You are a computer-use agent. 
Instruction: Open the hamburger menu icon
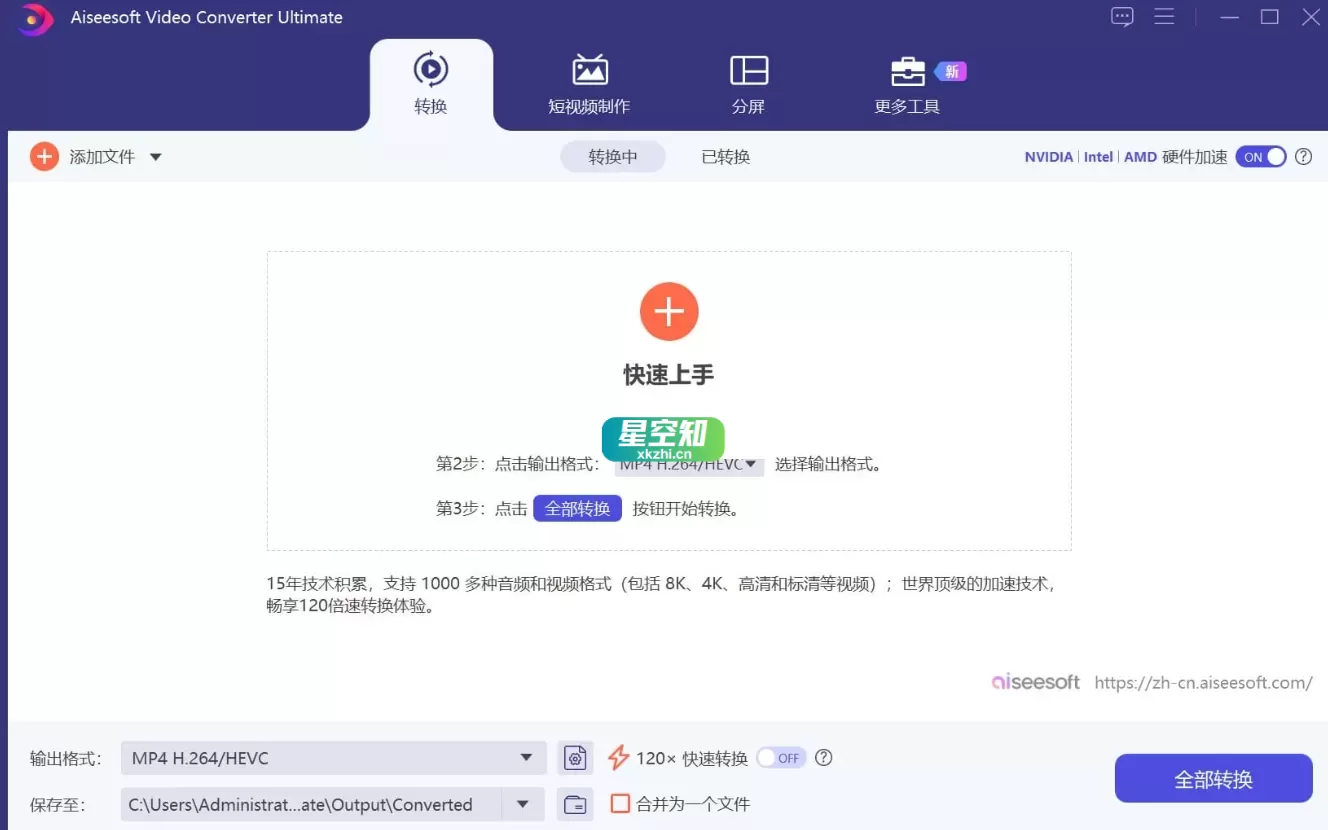[x=1164, y=16]
